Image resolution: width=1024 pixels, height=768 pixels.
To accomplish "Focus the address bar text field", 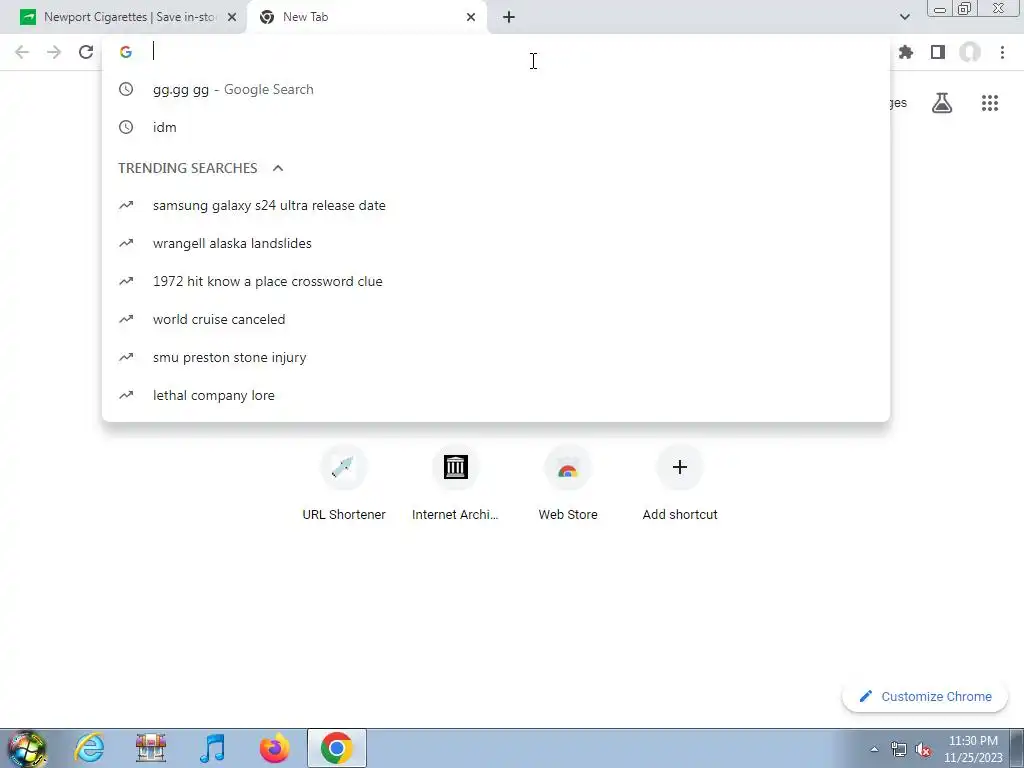I will [496, 52].
